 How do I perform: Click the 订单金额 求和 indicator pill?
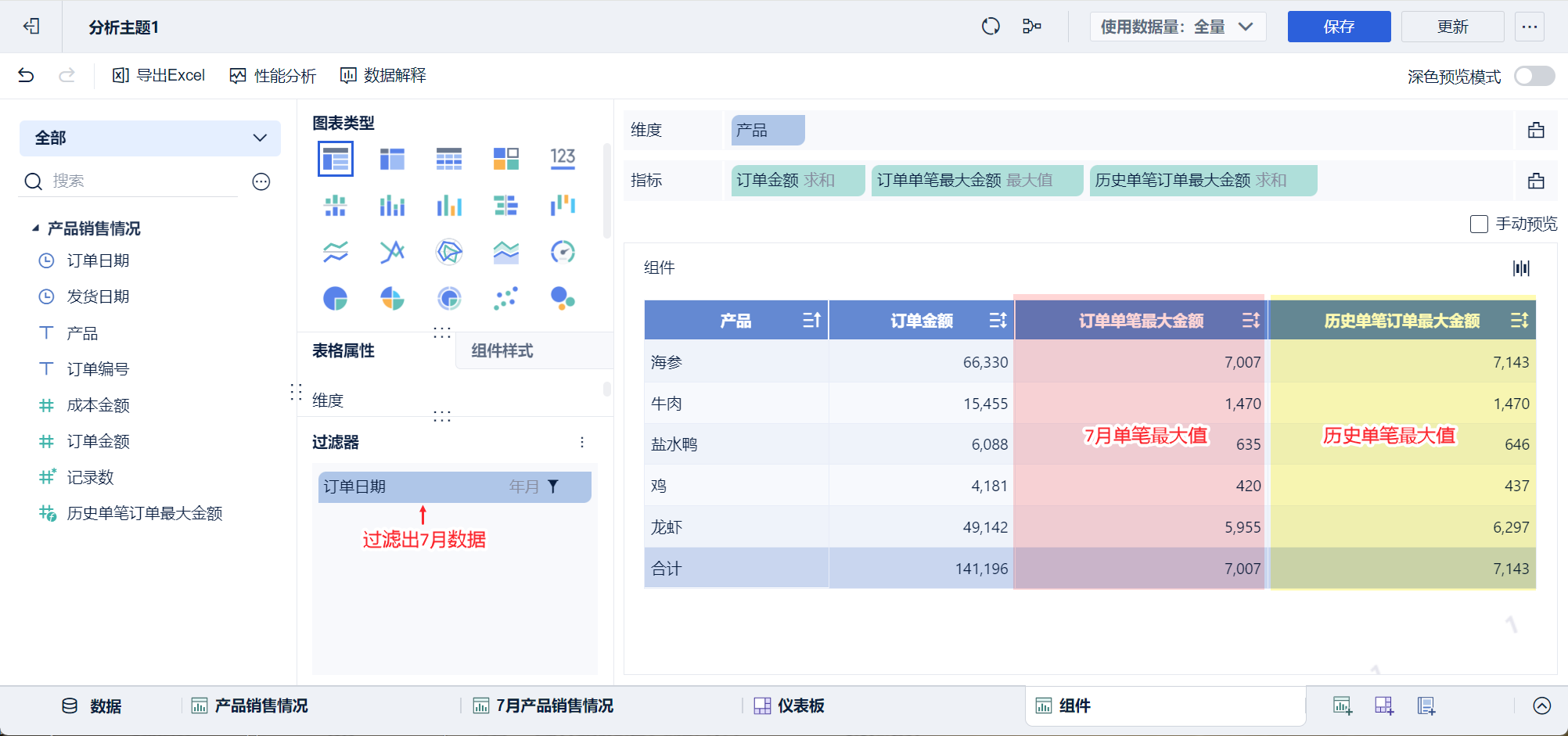798,180
